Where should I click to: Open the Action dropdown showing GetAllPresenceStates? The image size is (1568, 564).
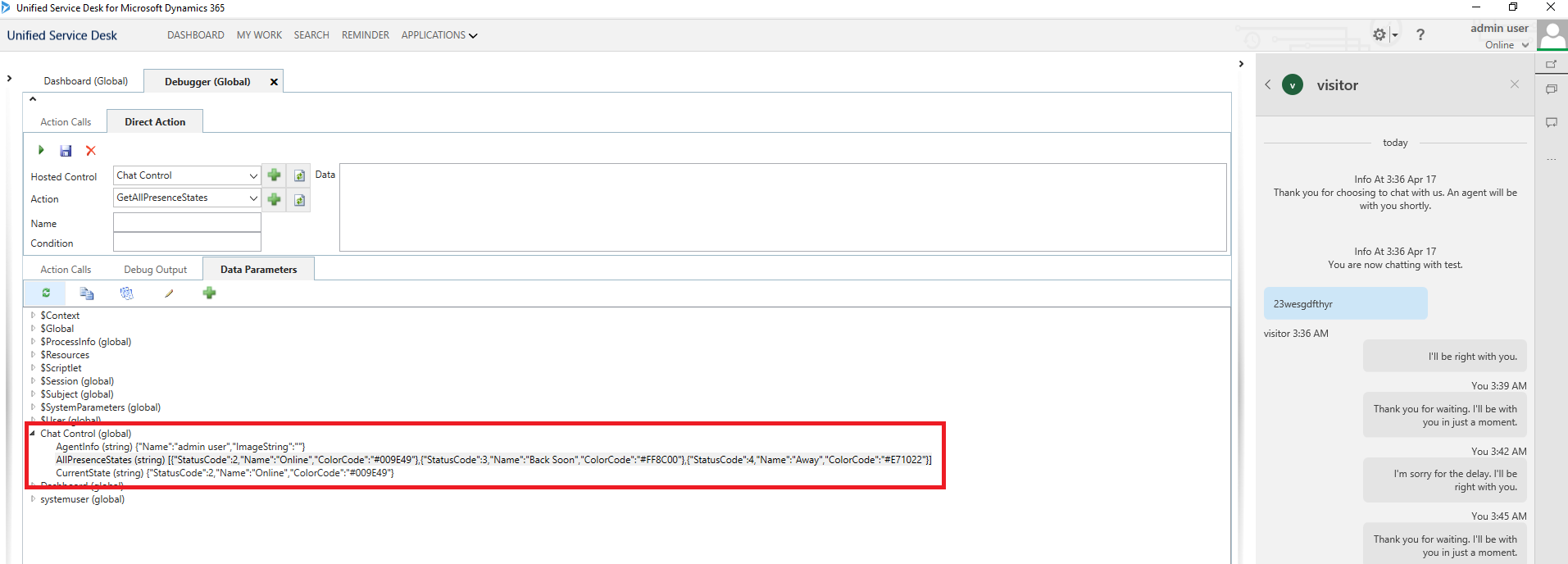(253, 198)
